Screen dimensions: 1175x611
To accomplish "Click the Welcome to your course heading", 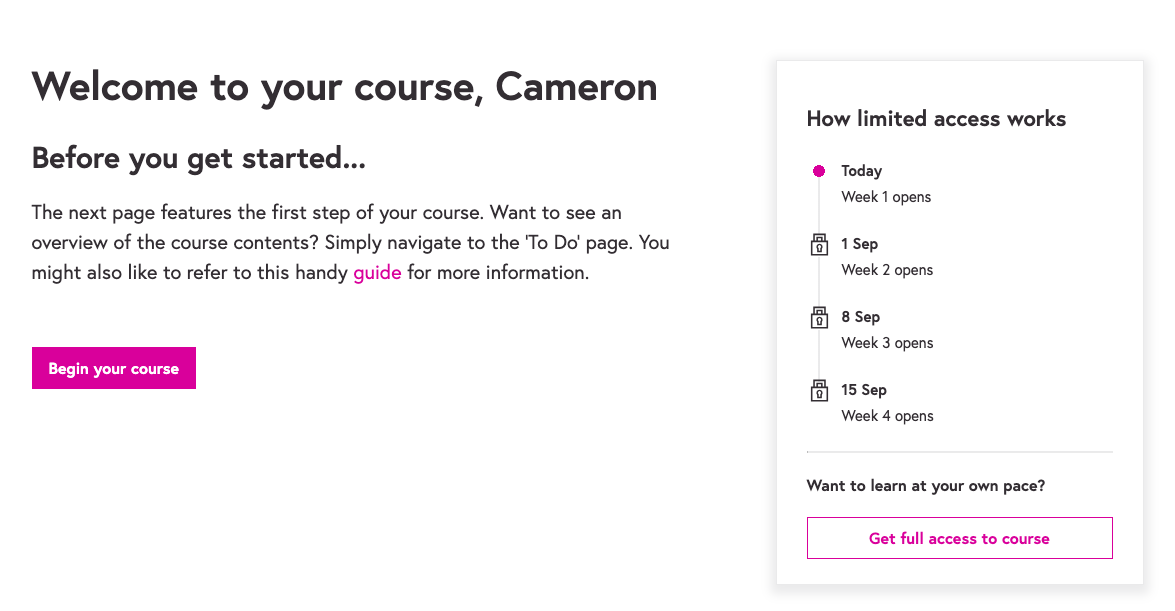I will (344, 87).
